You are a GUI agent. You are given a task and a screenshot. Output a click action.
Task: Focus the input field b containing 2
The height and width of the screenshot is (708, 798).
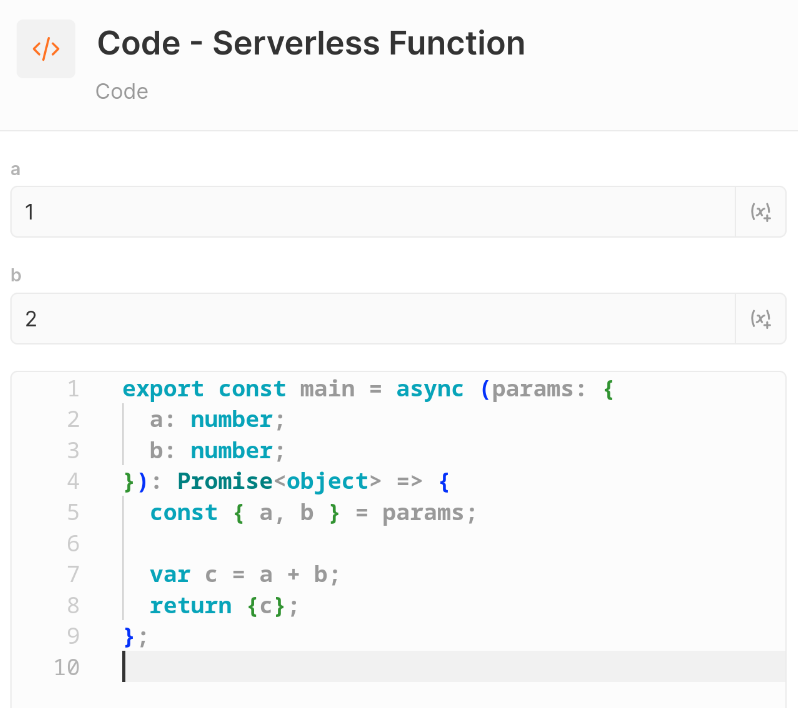pos(372,319)
